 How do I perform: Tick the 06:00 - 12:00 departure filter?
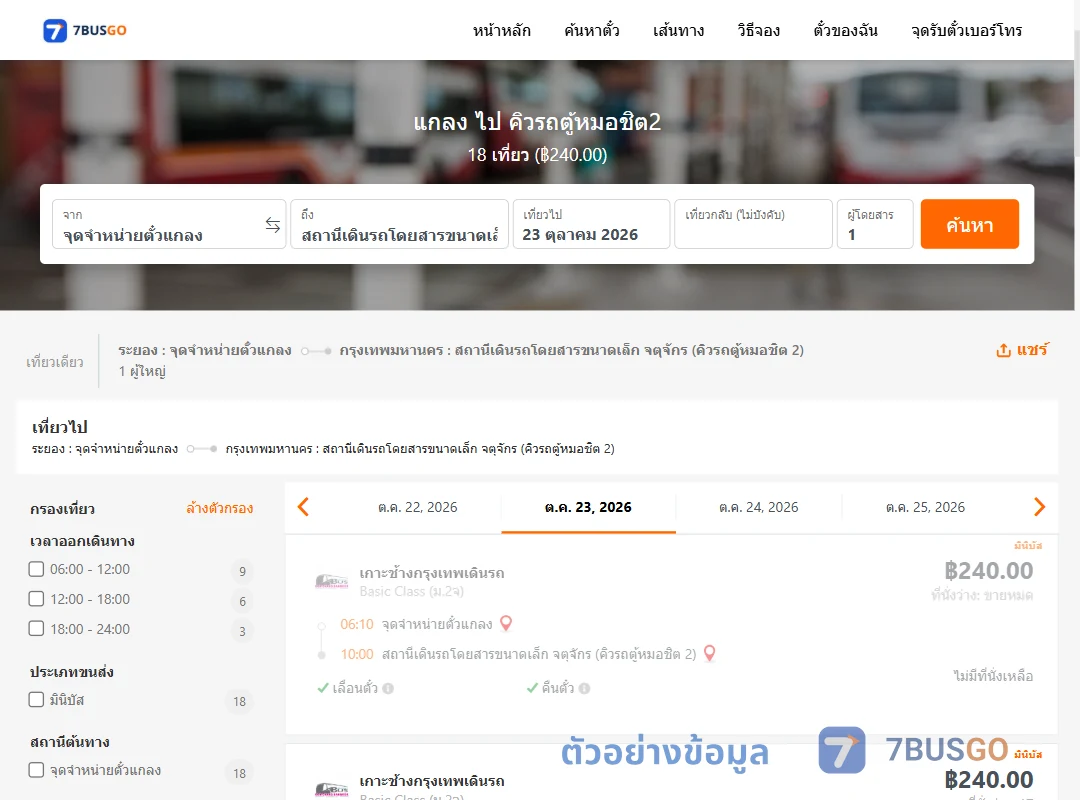click(x=37, y=569)
